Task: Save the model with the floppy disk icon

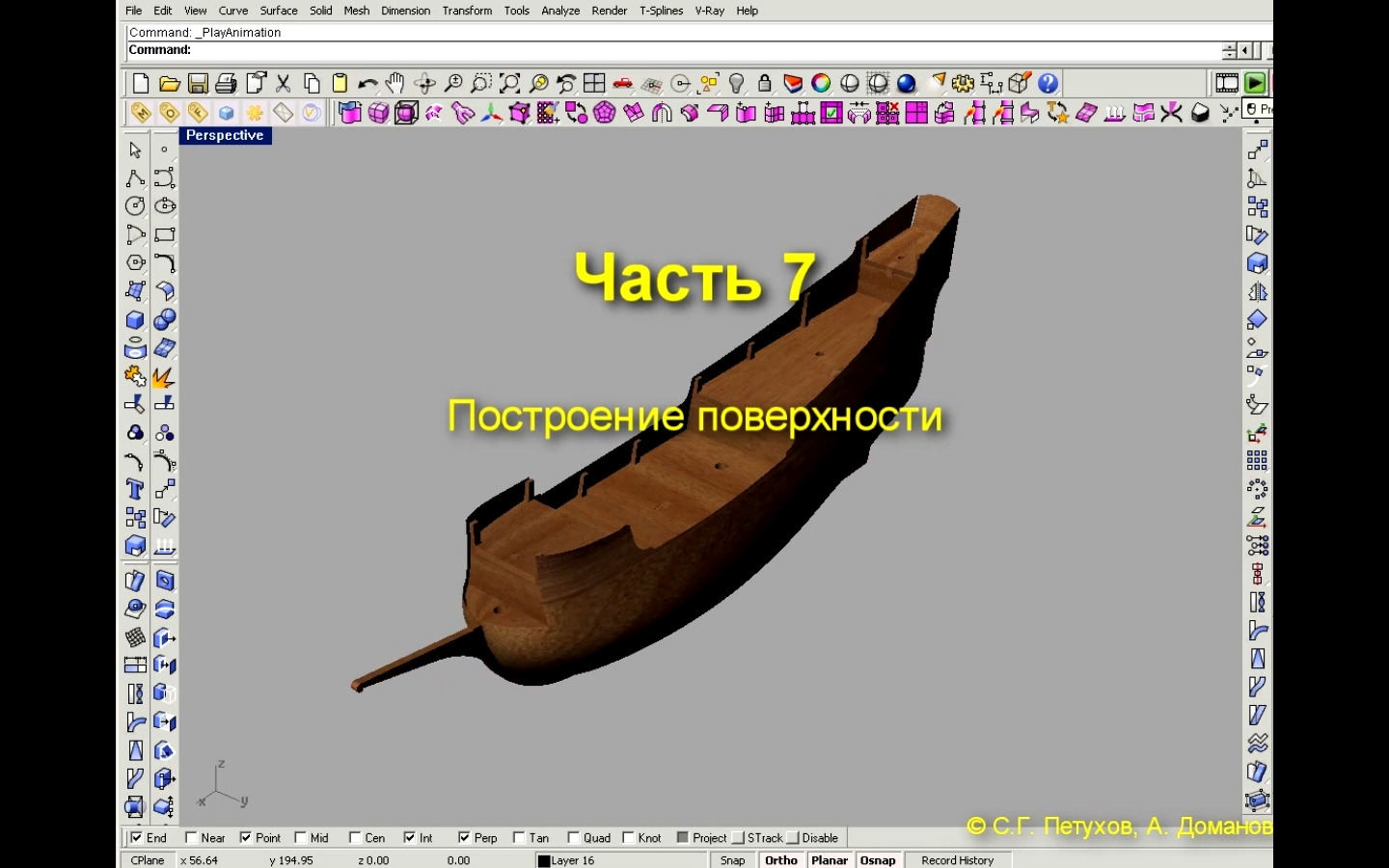Action: [198, 84]
